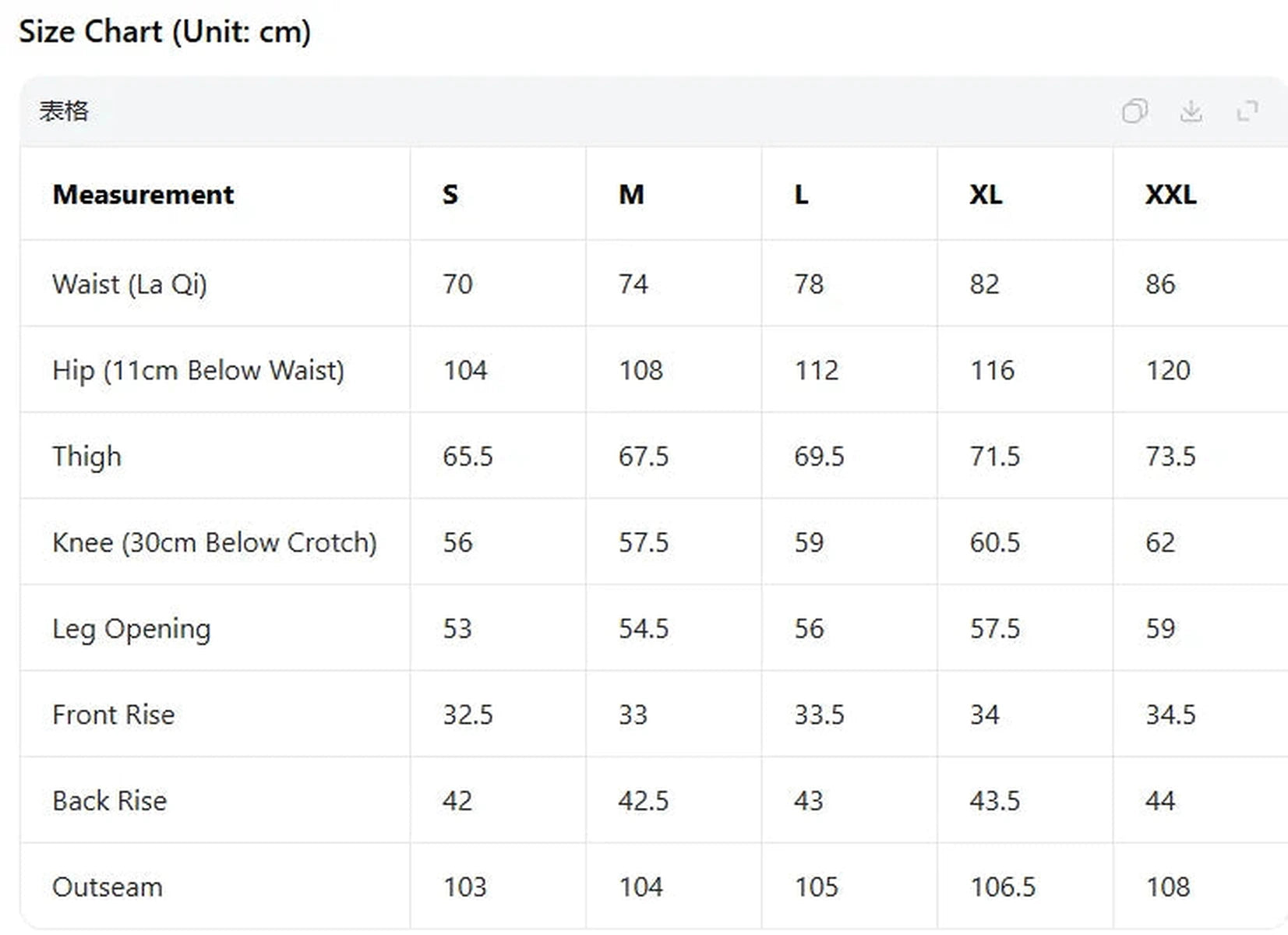Click the download table icon
The image size is (1288, 935).
1191,111
